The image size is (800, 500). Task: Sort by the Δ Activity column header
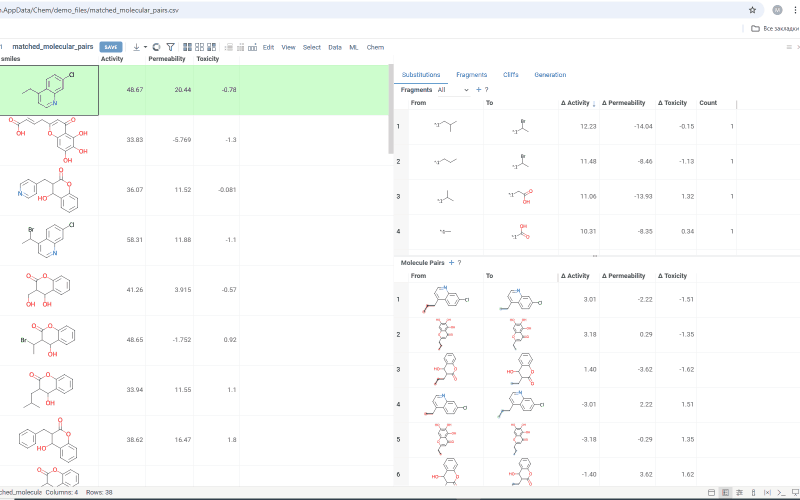577,103
